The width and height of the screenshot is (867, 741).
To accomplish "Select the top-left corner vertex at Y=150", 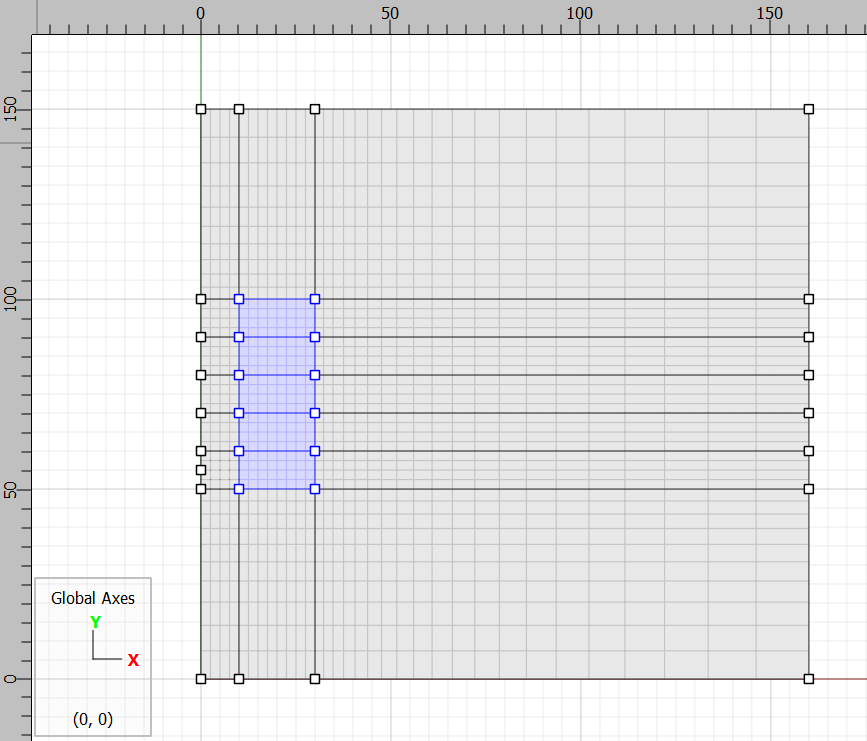I will click(x=201, y=109).
